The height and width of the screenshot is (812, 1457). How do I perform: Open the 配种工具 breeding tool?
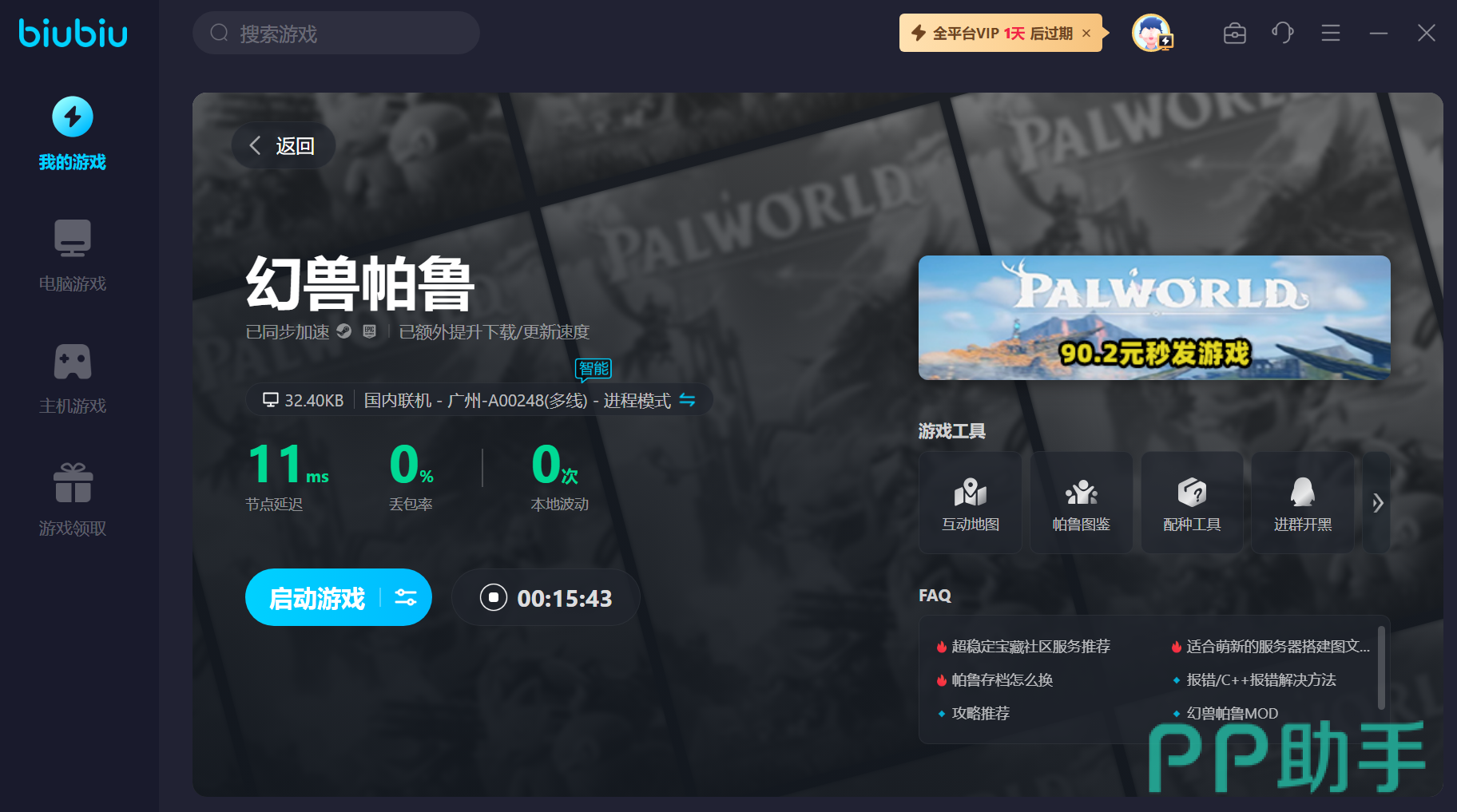tap(1192, 503)
